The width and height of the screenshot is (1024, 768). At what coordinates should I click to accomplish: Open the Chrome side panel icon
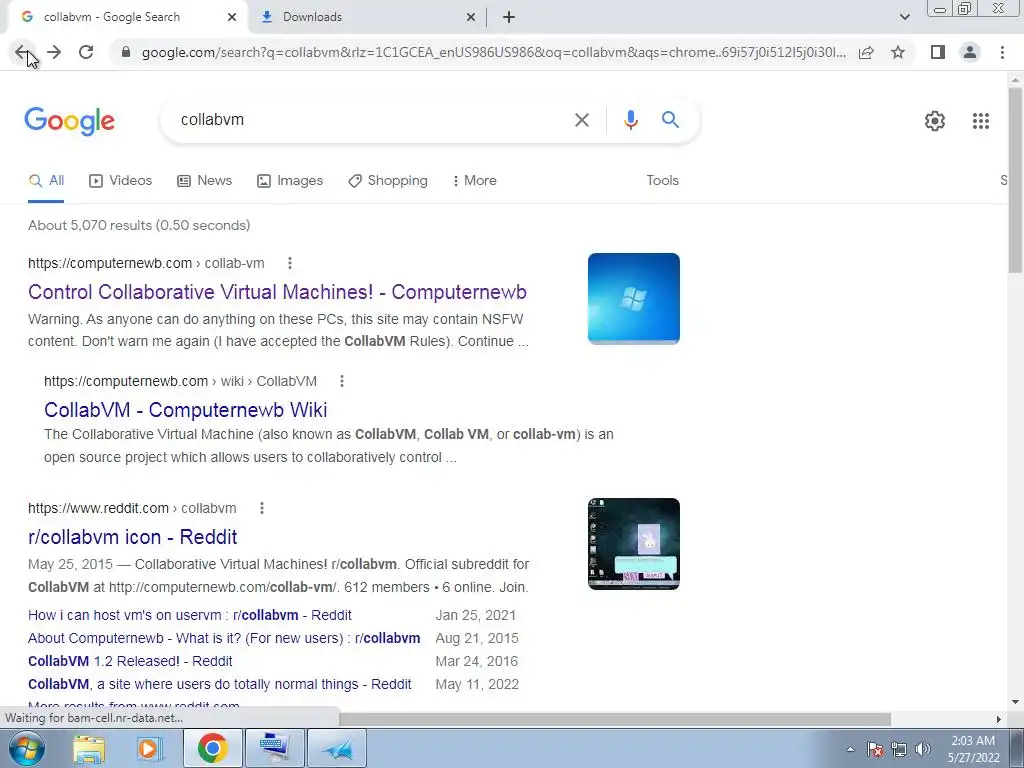click(938, 52)
